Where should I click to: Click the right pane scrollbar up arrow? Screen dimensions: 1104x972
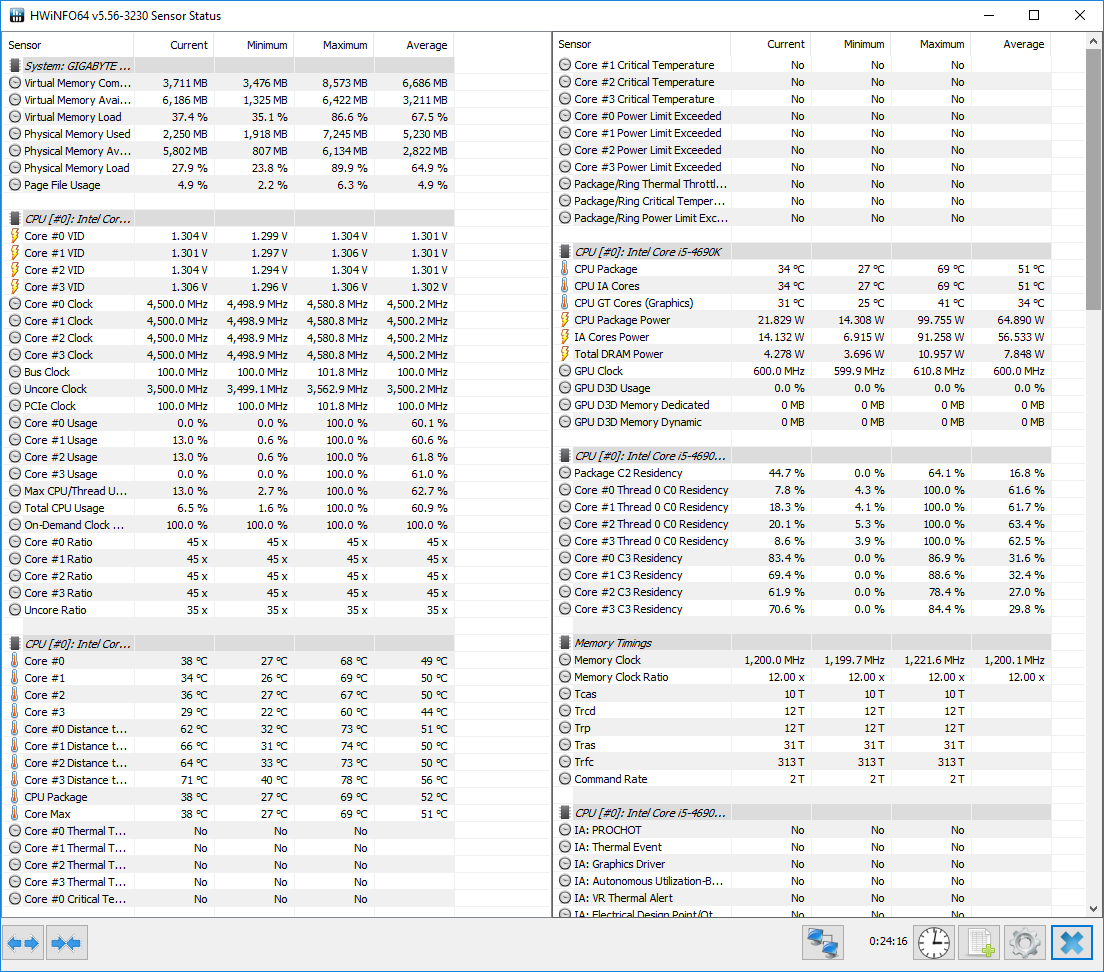pos(1093,42)
